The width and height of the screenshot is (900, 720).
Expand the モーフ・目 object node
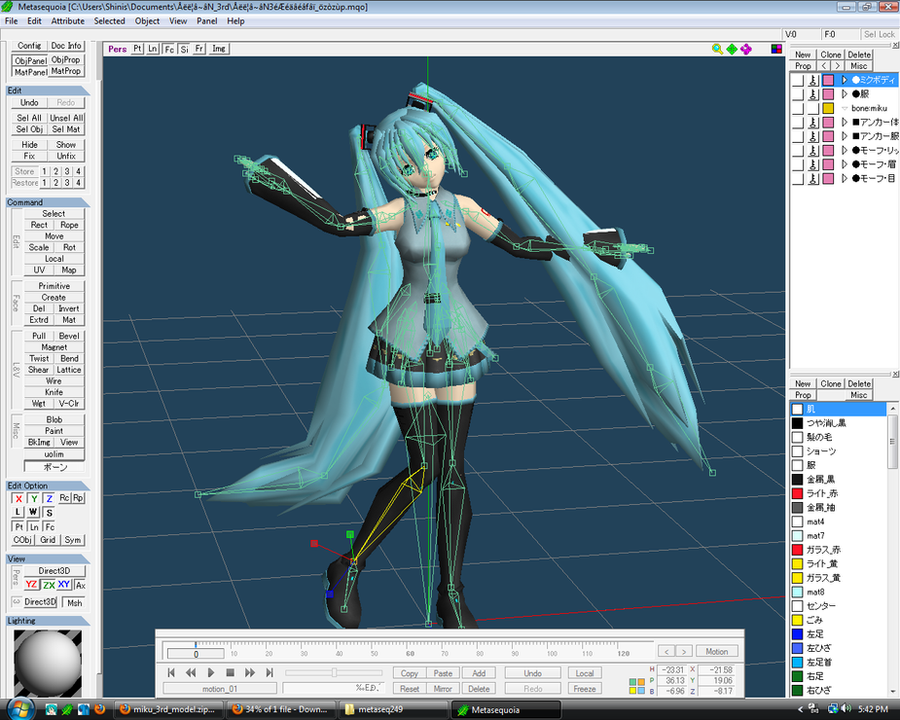[844, 179]
